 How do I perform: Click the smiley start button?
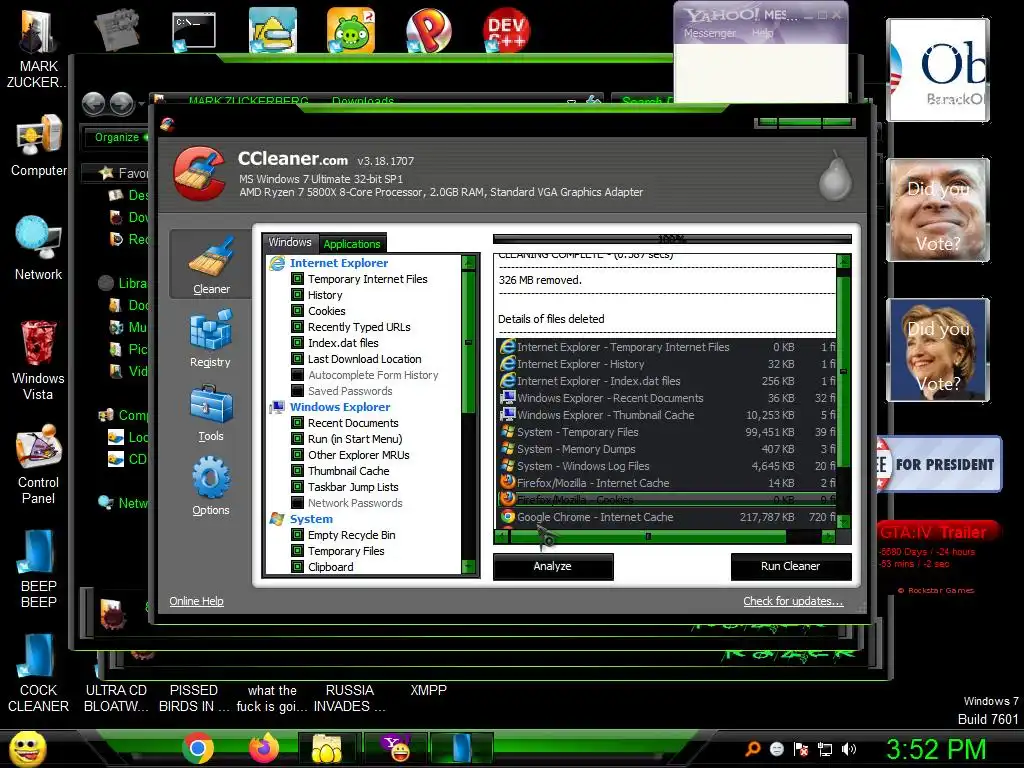(x=27, y=748)
